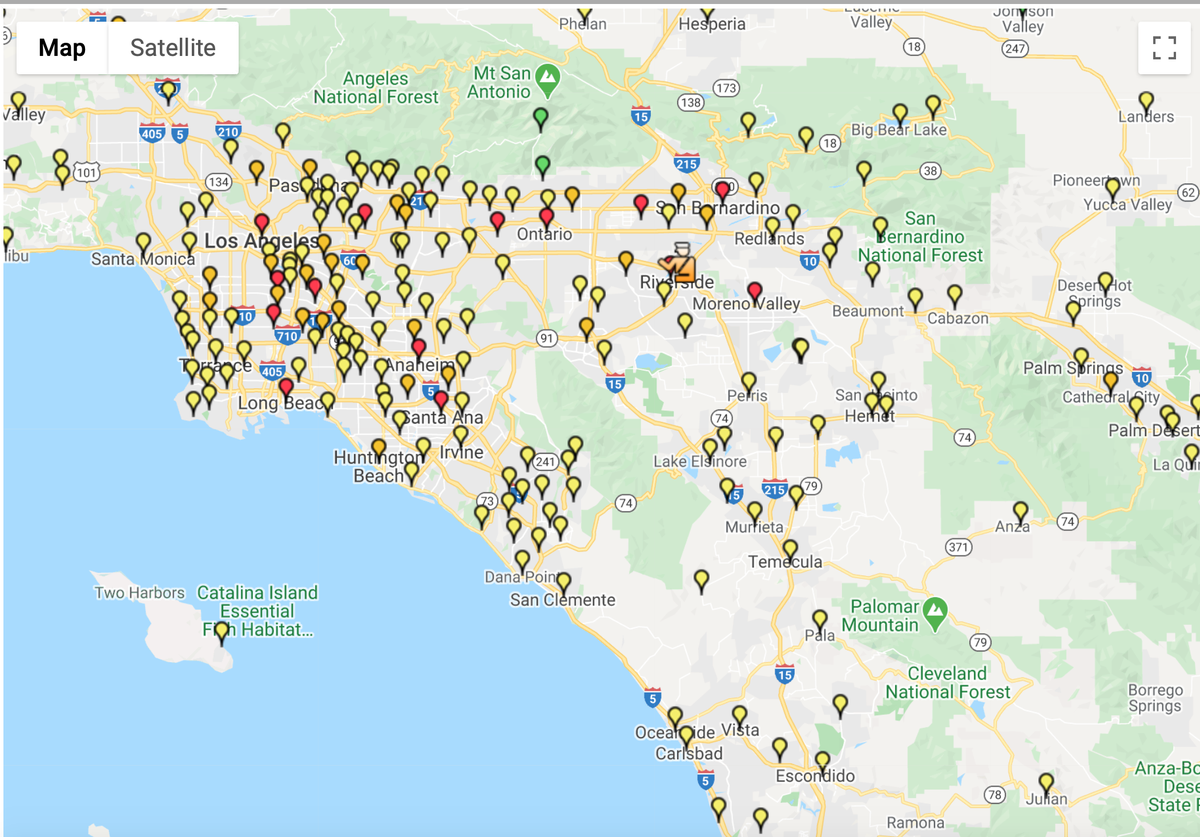Image resolution: width=1200 pixels, height=837 pixels.
Task: Select the orange marker at Huntington Beach
Action: tap(379, 450)
